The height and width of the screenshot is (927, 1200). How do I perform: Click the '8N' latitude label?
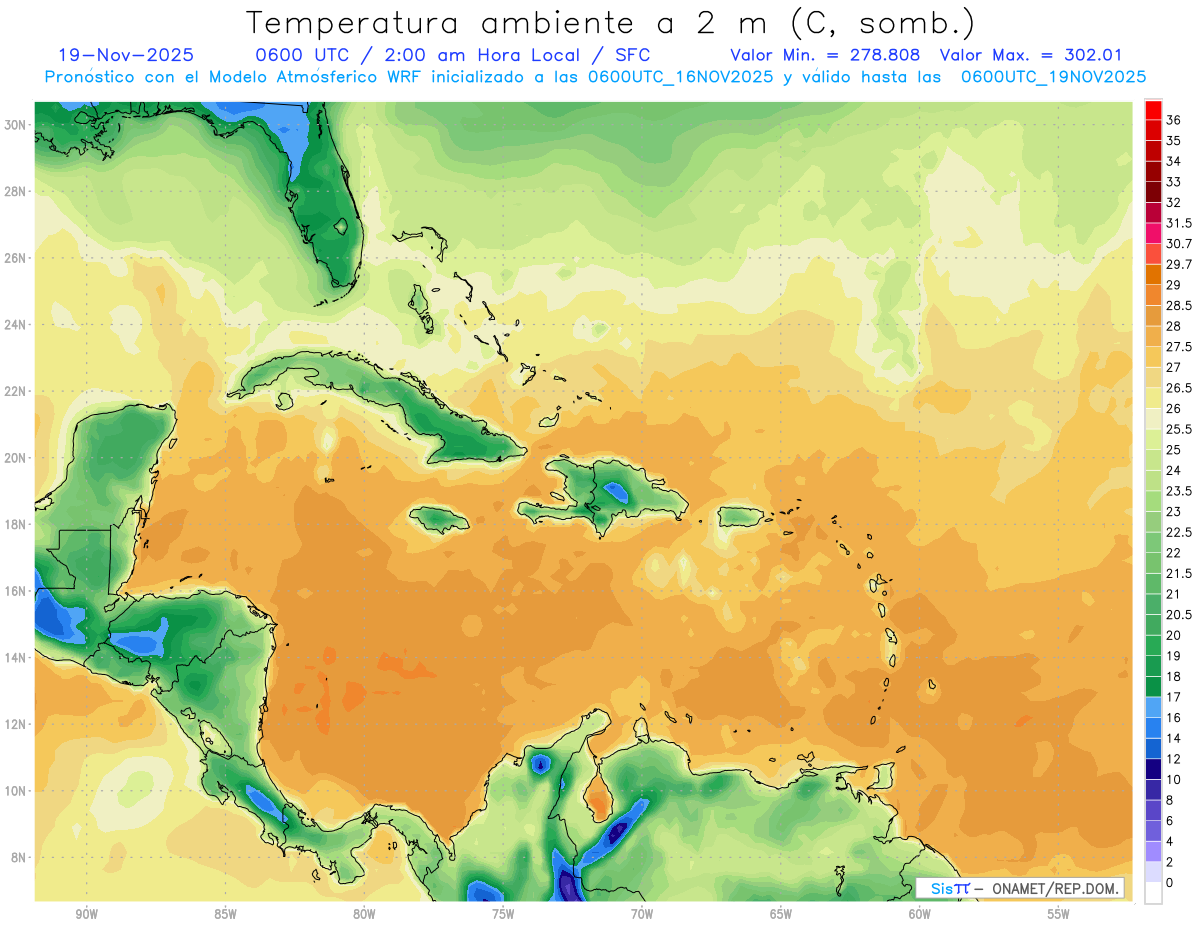coord(19,857)
